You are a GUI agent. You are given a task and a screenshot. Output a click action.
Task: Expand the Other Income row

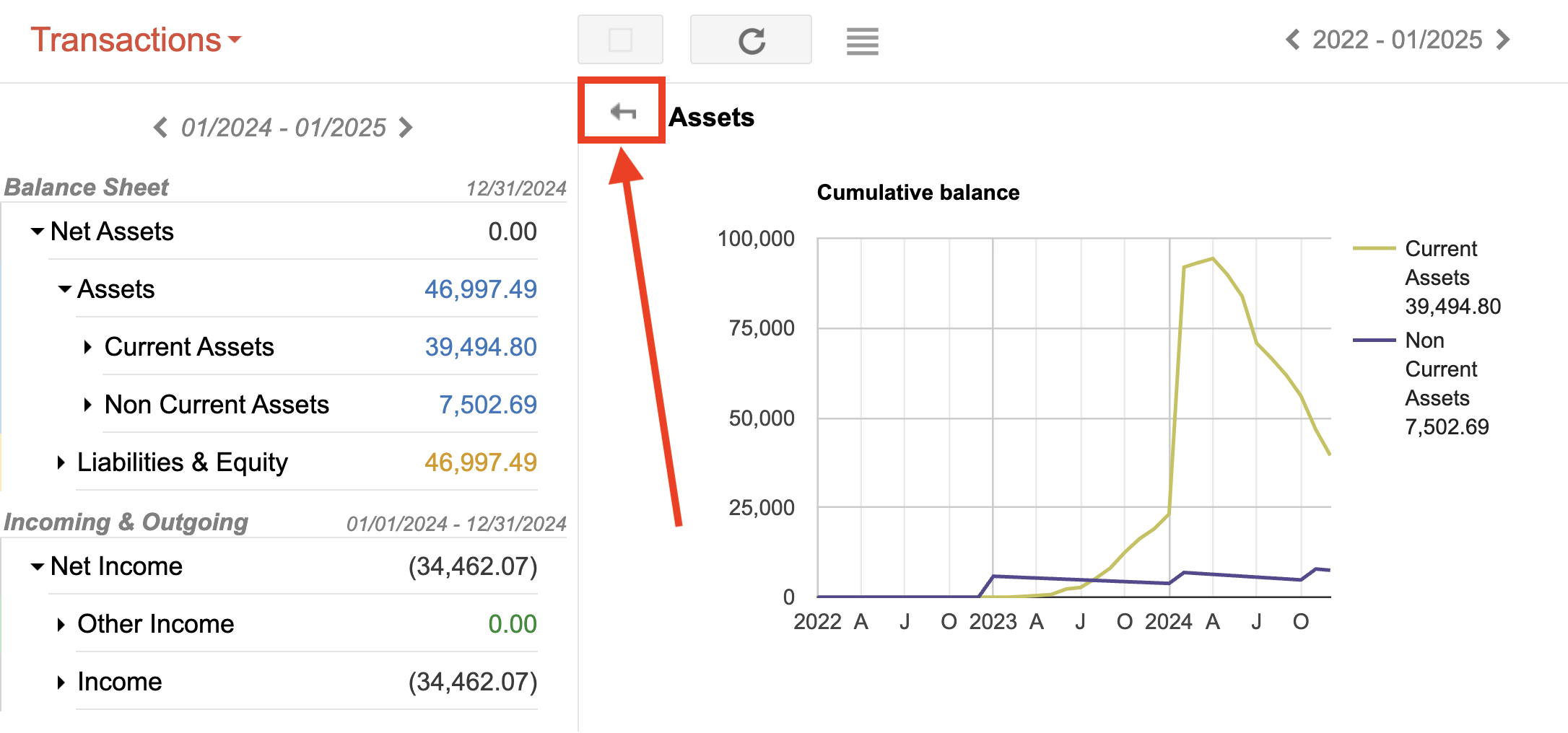coord(61,623)
